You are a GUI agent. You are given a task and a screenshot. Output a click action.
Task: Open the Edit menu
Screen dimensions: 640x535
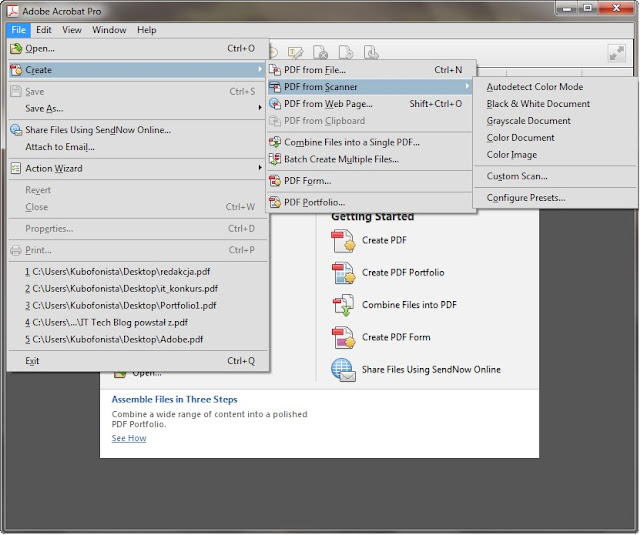44,30
